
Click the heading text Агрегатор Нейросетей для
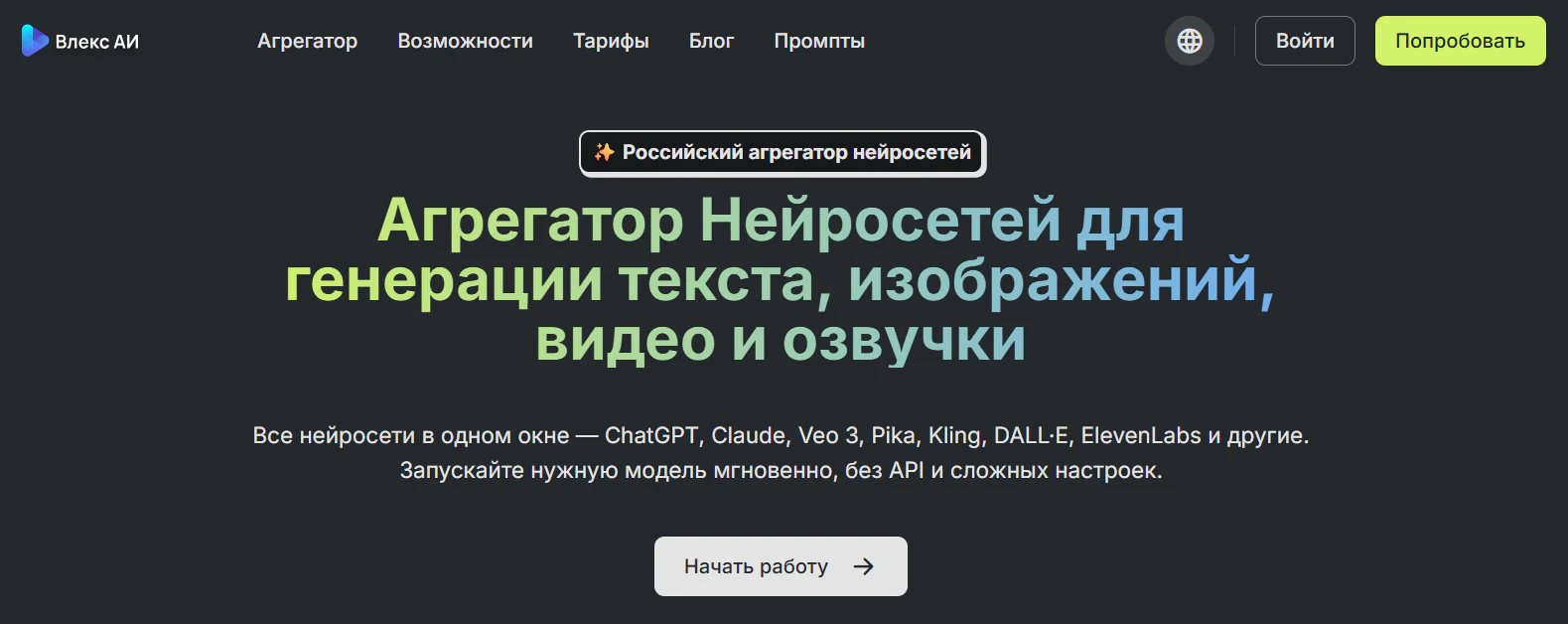click(x=781, y=220)
